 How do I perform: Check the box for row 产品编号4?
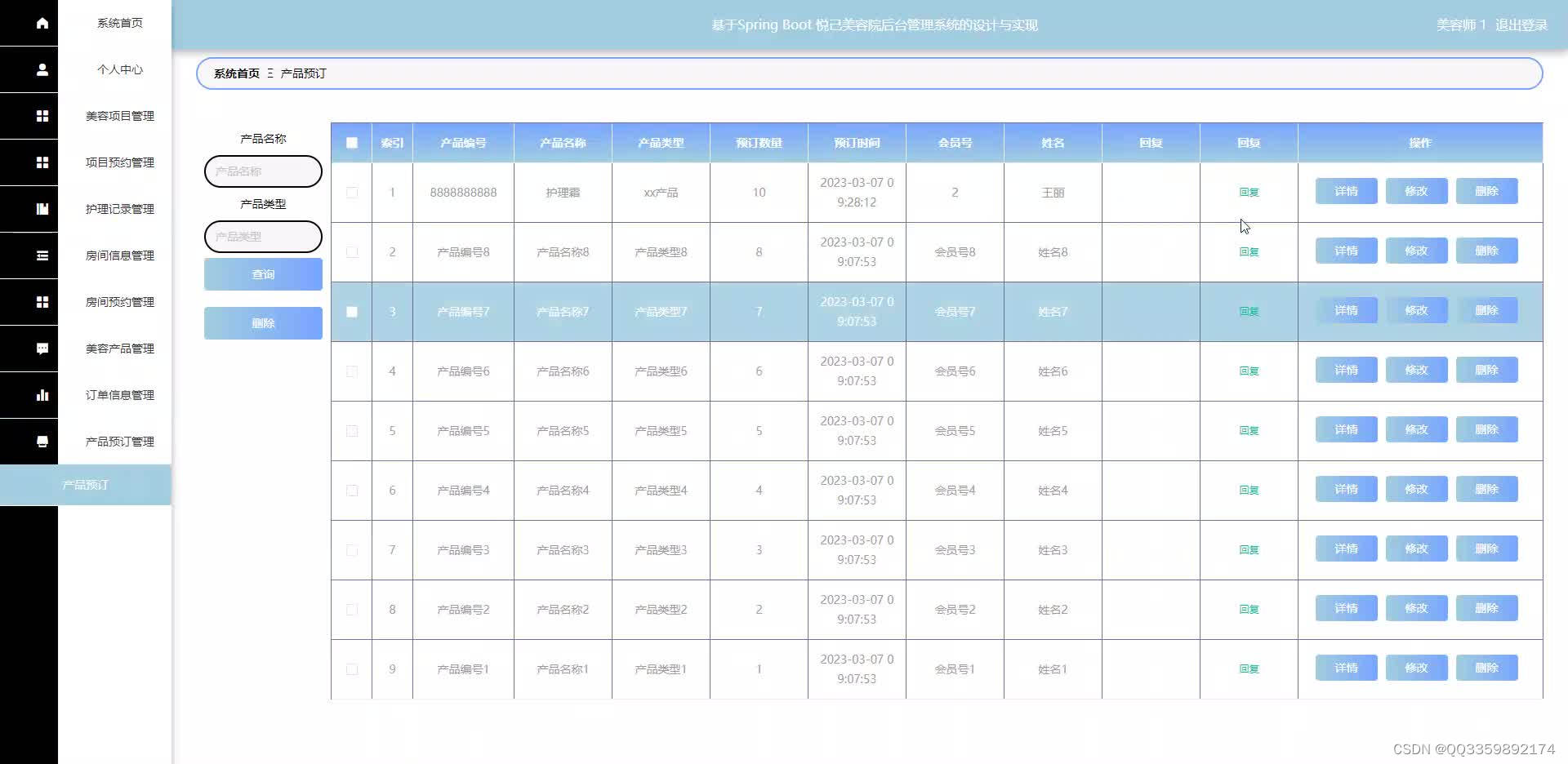point(352,491)
